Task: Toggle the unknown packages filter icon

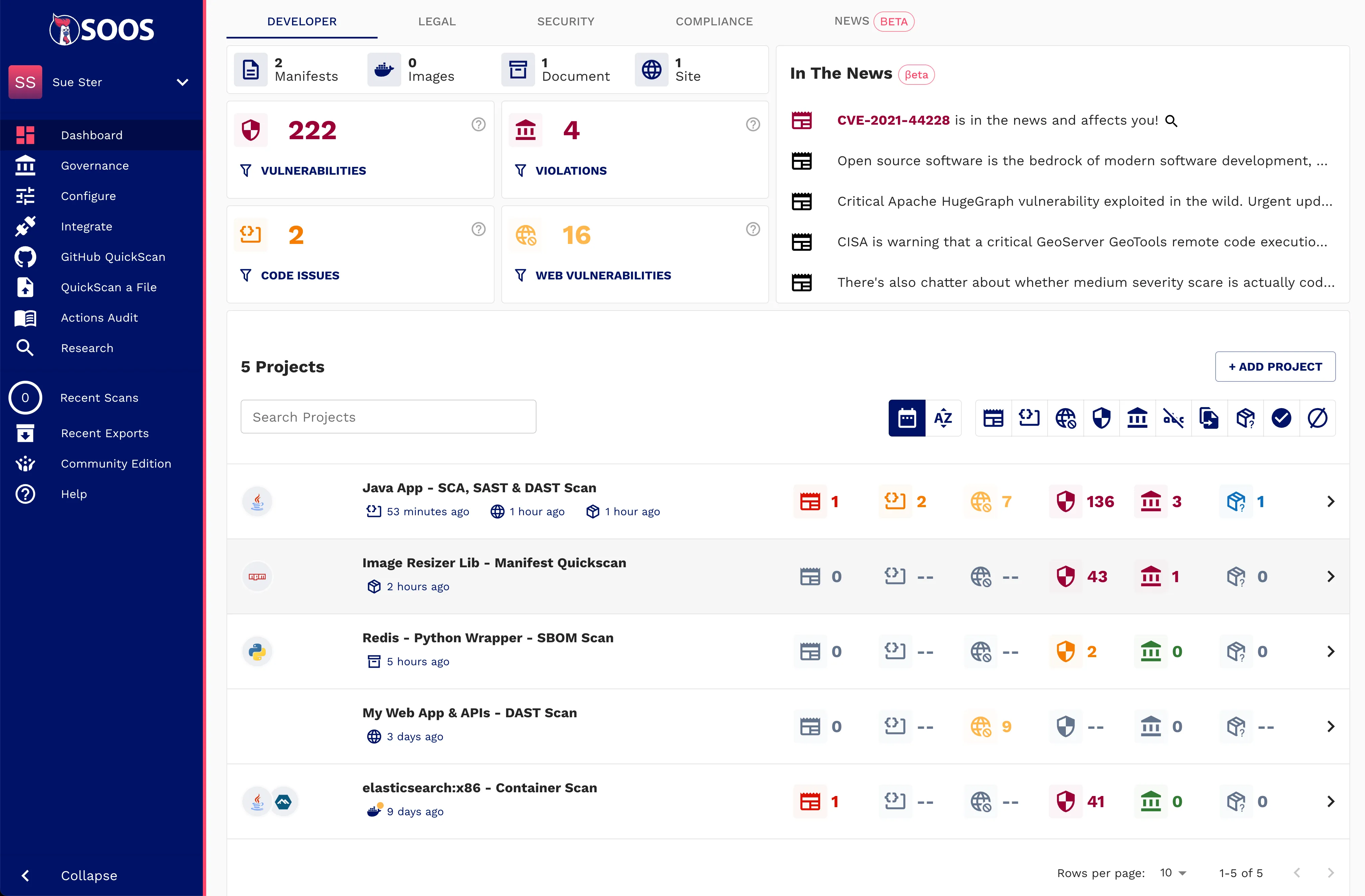Action: click(1246, 418)
